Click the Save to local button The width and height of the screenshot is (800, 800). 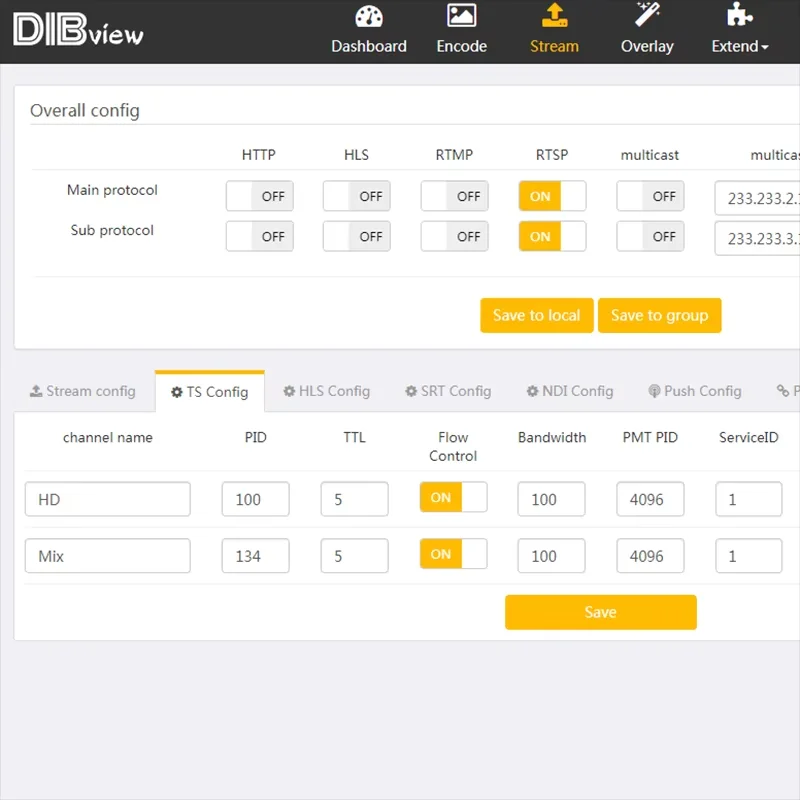pos(537,315)
